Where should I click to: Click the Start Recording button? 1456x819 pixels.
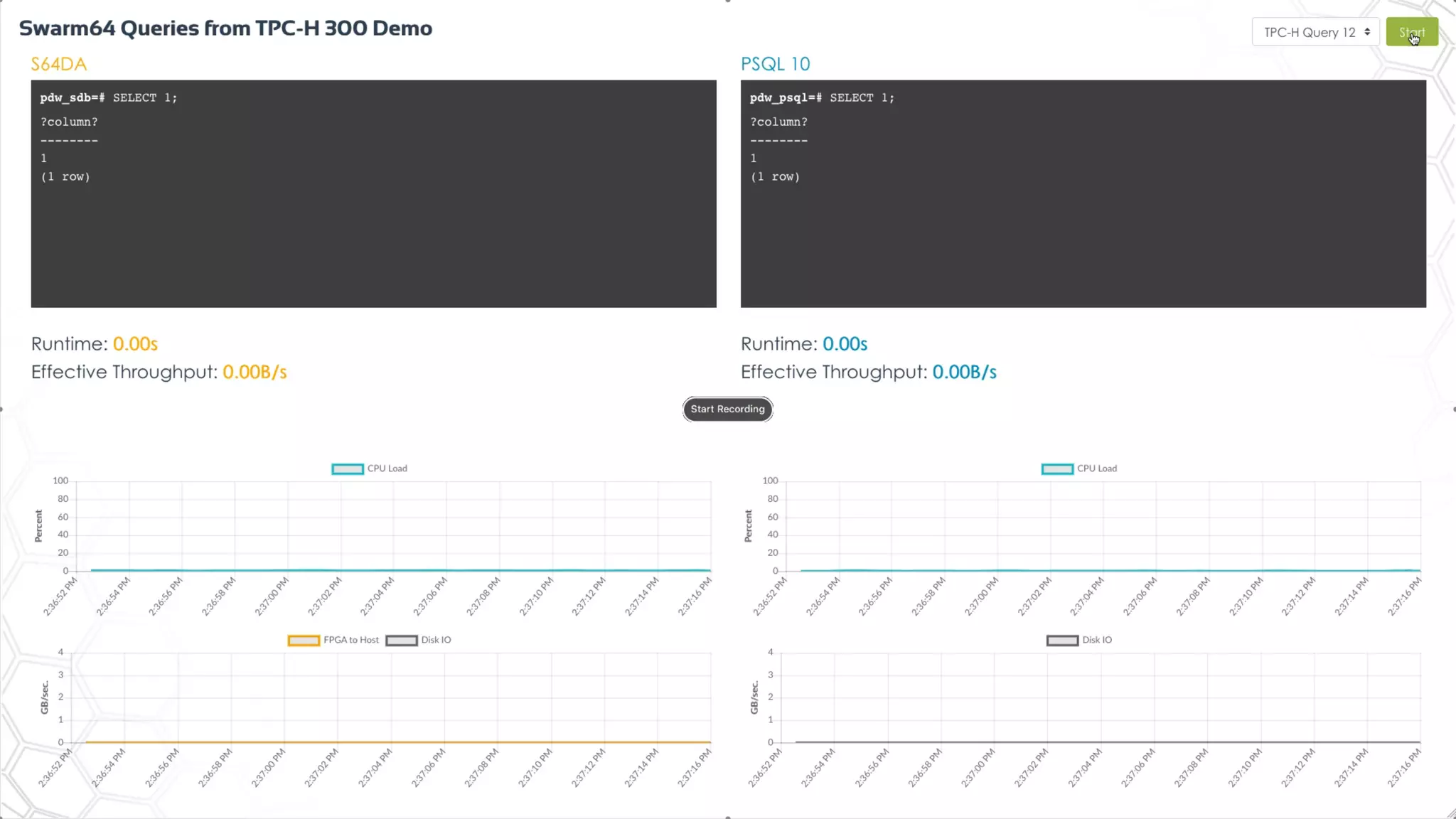click(x=727, y=409)
